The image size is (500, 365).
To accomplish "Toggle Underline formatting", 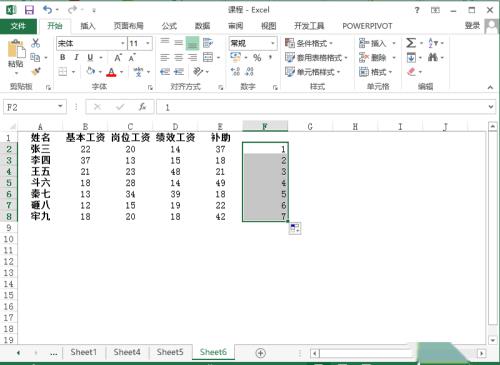I will (x=90, y=58).
